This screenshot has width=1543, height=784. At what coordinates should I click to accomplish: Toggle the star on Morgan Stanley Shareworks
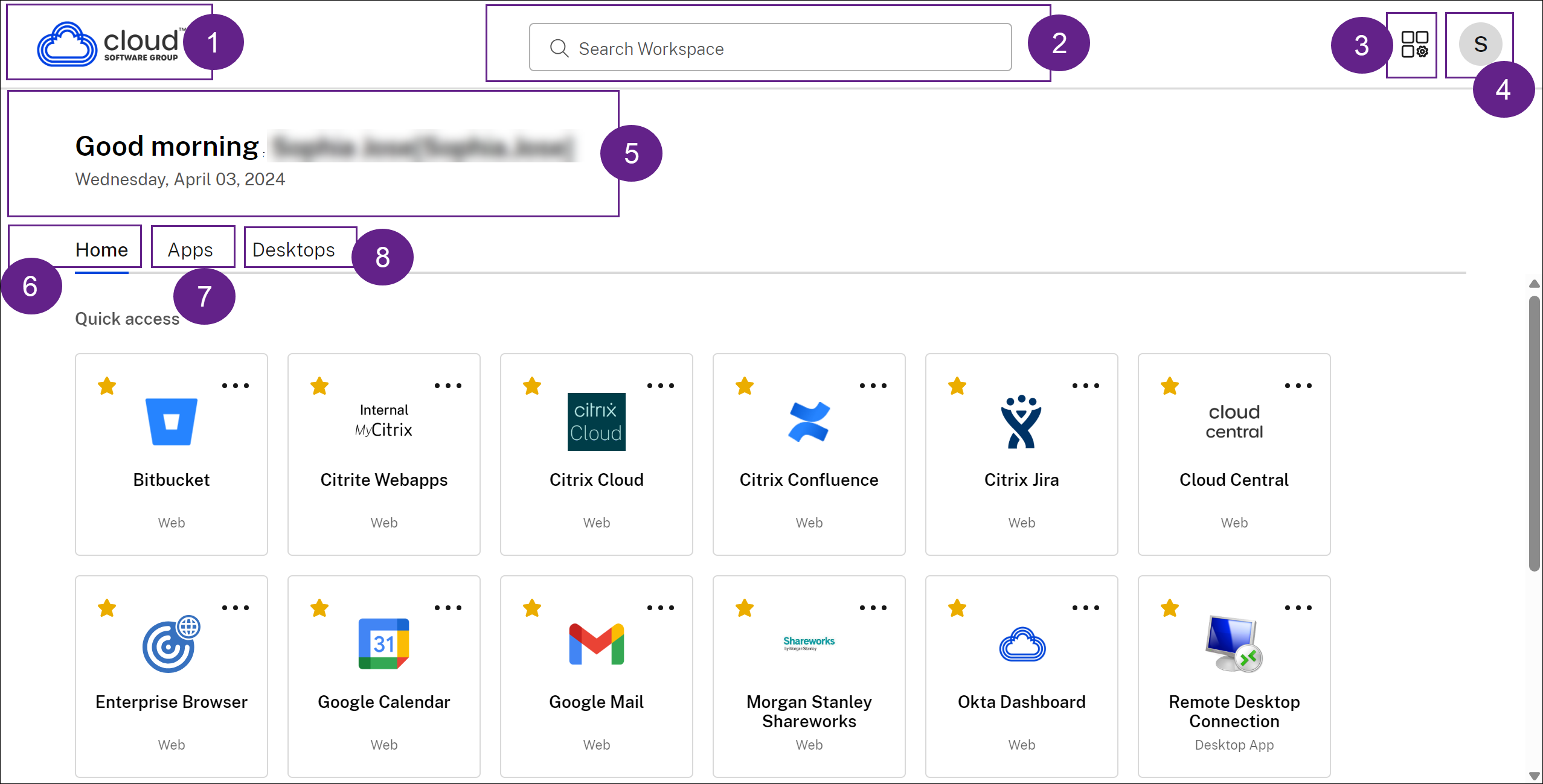tap(744, 608)
